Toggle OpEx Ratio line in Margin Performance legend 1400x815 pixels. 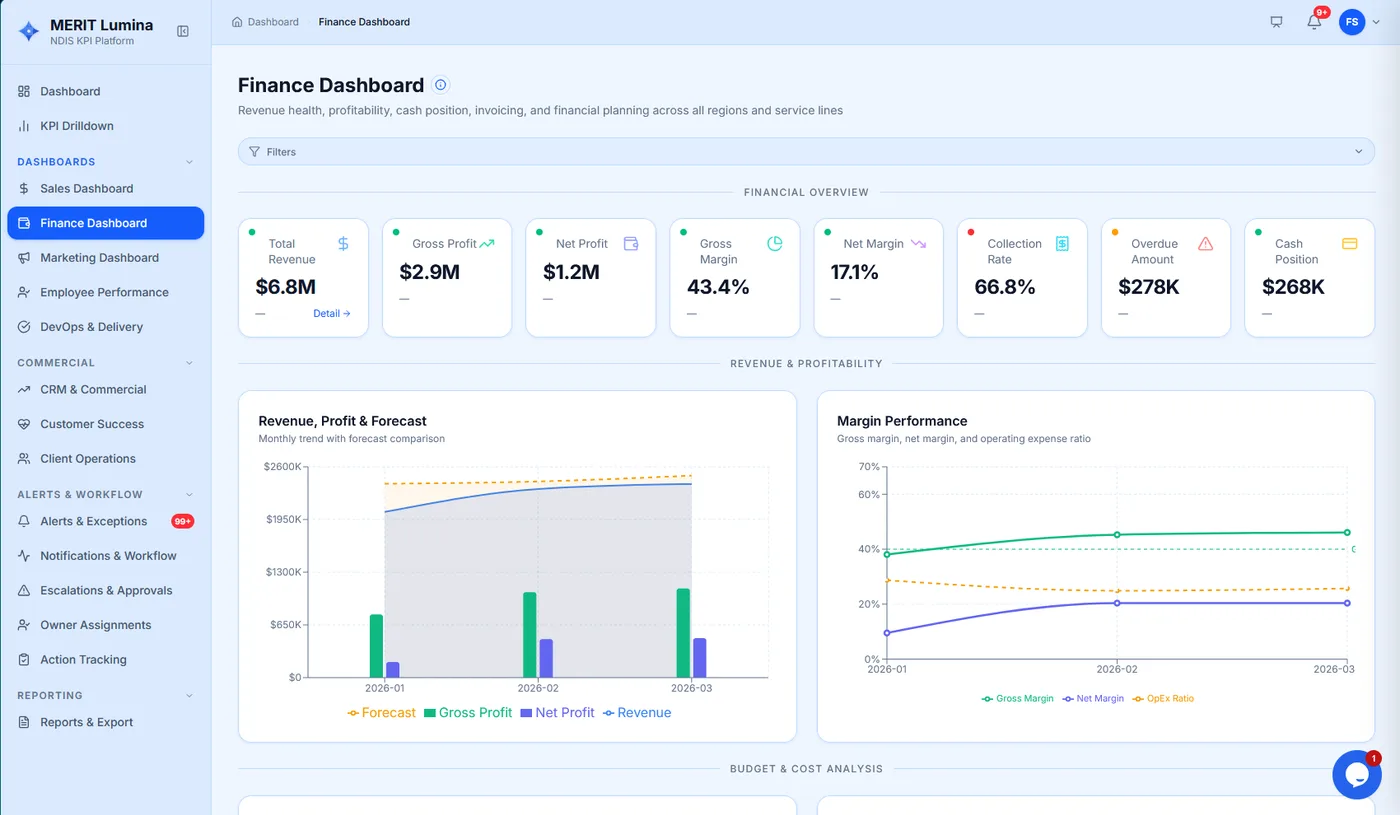[x=1163, y=699]
